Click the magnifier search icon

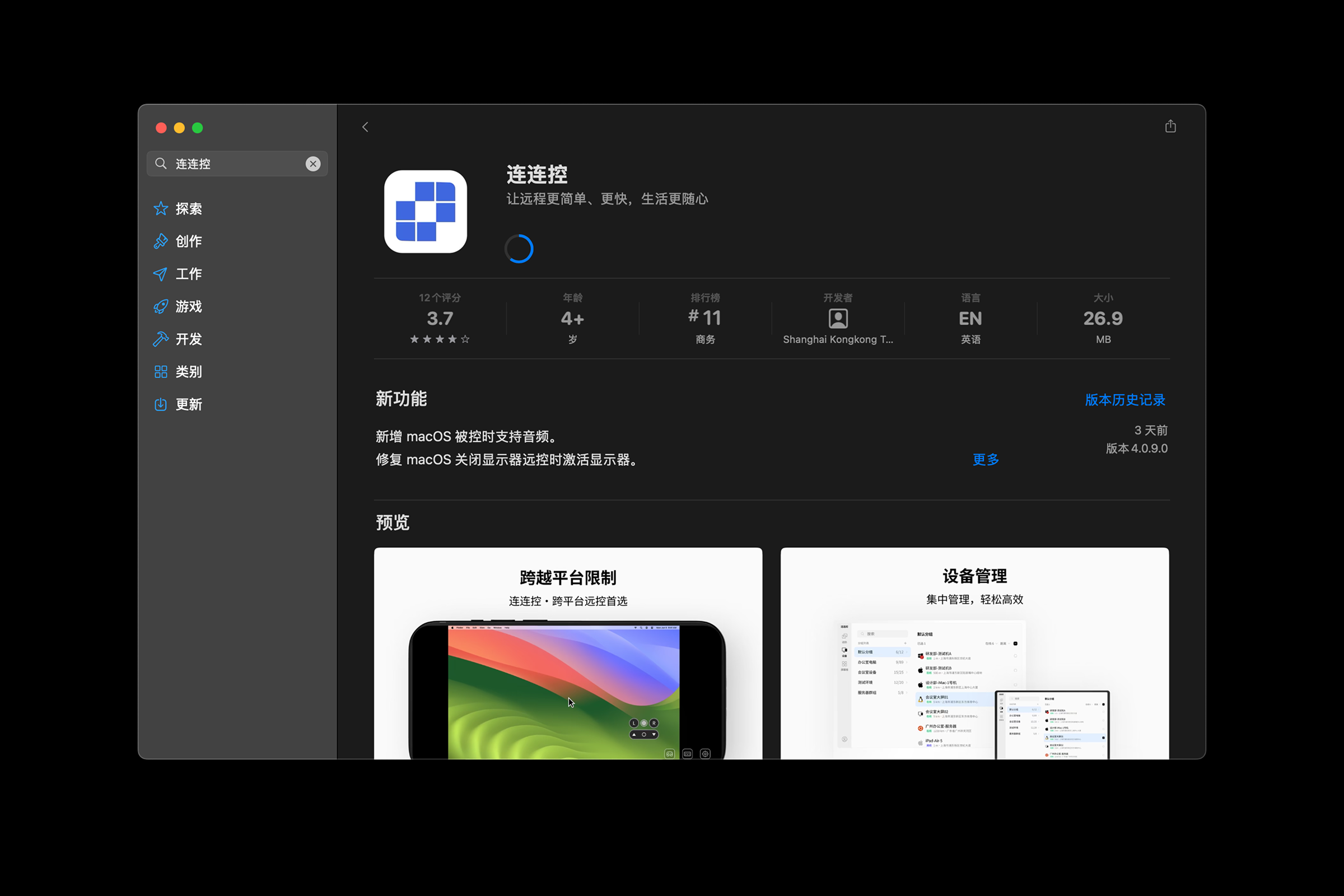pyautogui.click(x=161, y=164)
